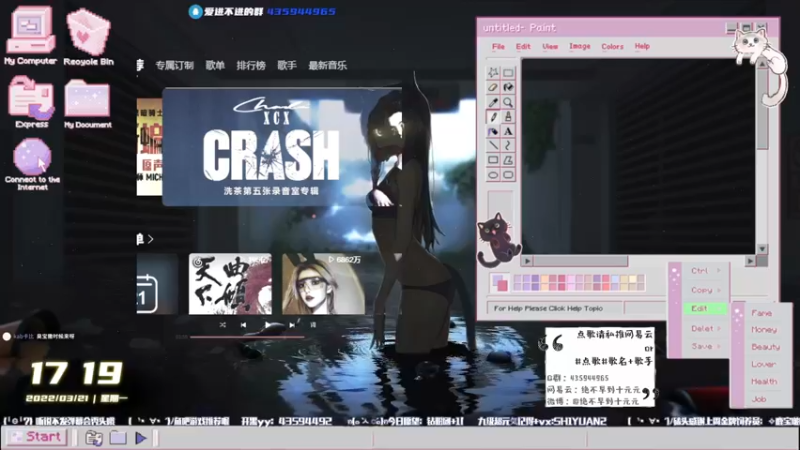The image size is (800, 450).
Task: Click the Paint horizontal scrollbar right arrow
Action: pyautogui.click(x=750, y=261)
